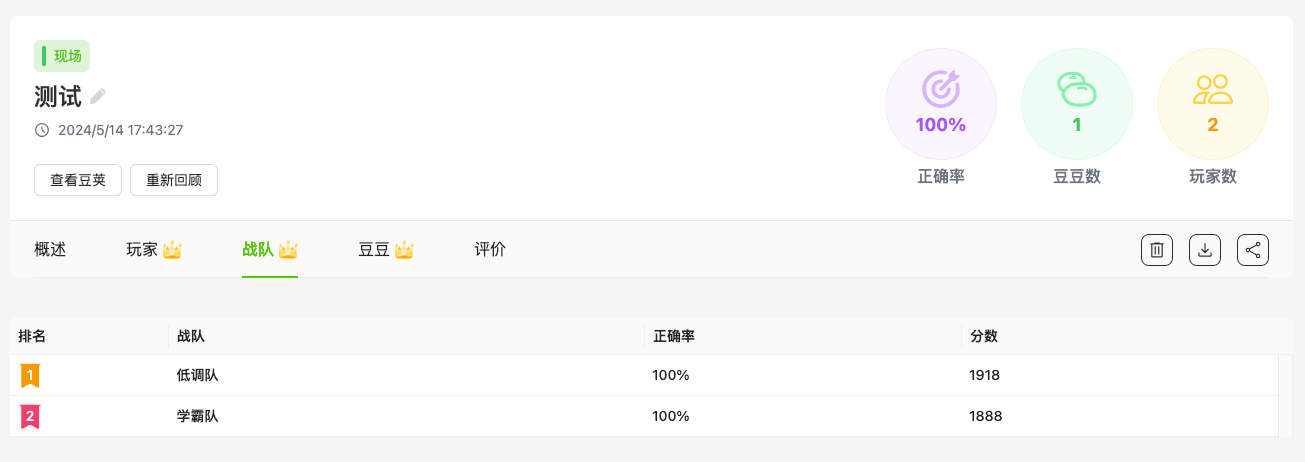Viewport: 1305px width, 462px height.
Task: Click the pink rank 2 ribbon badge
Action: tap(30, 416)
